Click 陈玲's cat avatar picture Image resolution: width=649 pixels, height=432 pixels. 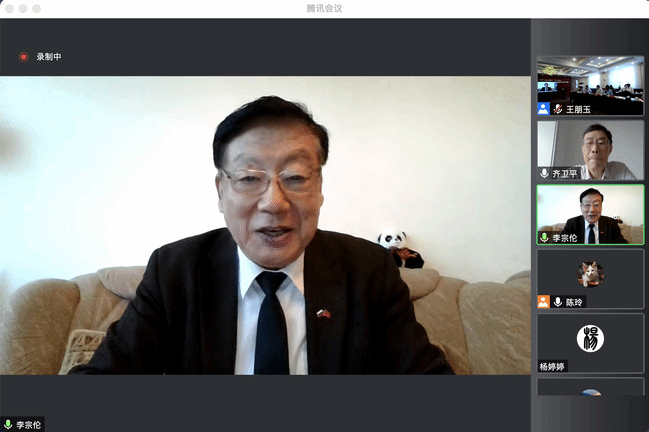pos(590,273)
